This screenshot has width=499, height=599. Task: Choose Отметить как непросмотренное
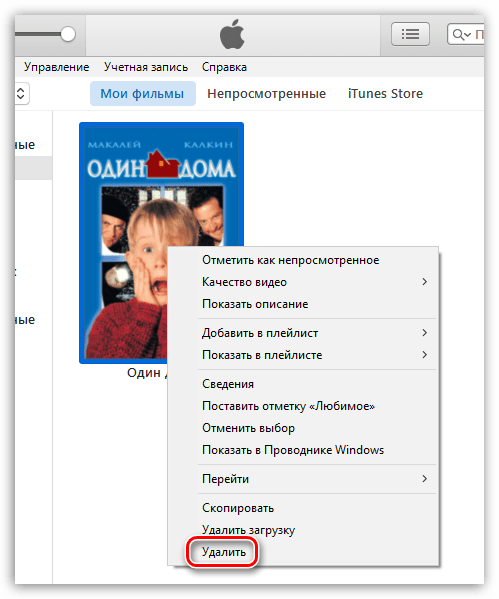pyautogui.click(x=303, y=260)
